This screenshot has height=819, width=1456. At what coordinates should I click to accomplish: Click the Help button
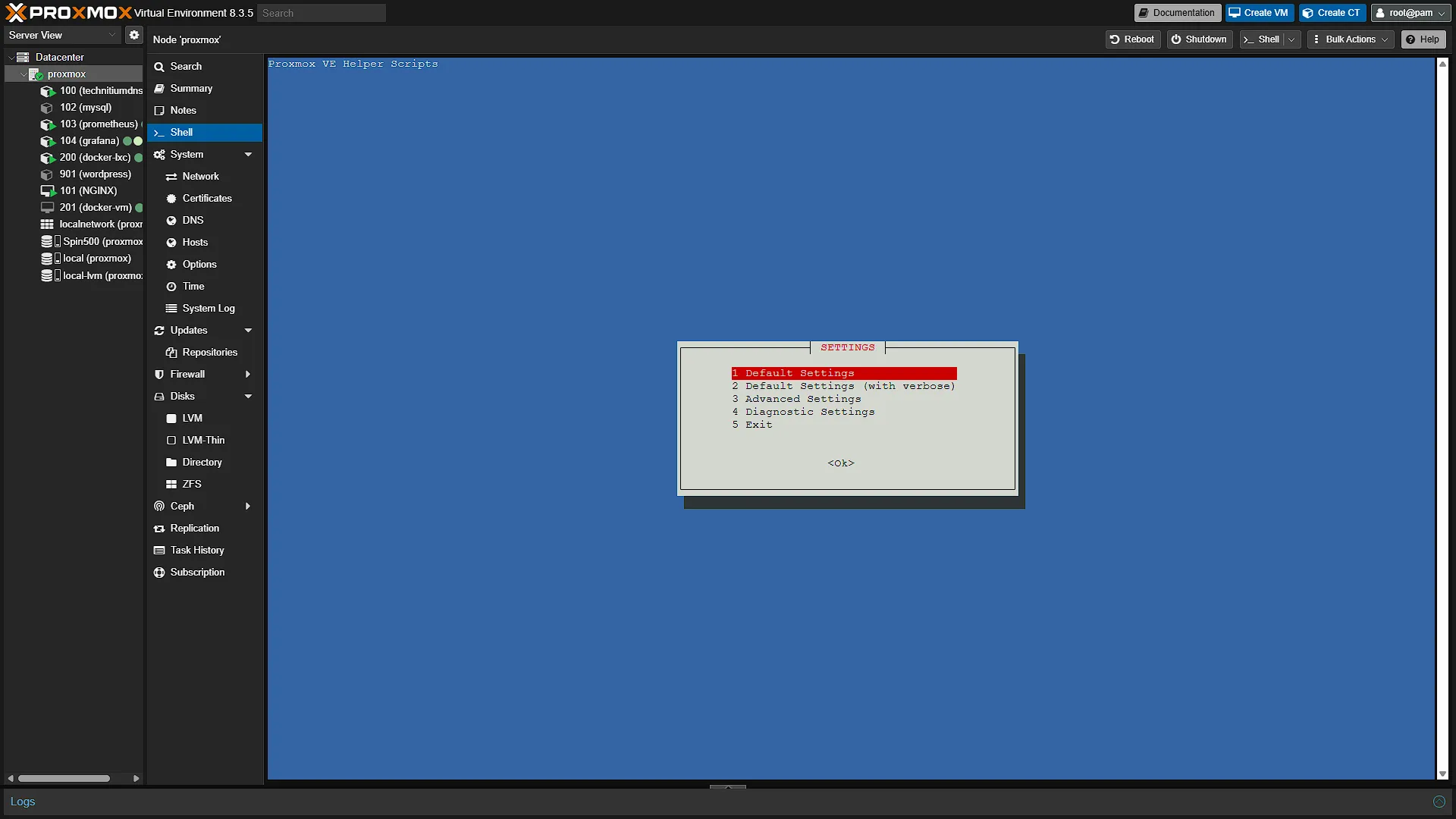pyautogui.click(x=1423, y=39)
